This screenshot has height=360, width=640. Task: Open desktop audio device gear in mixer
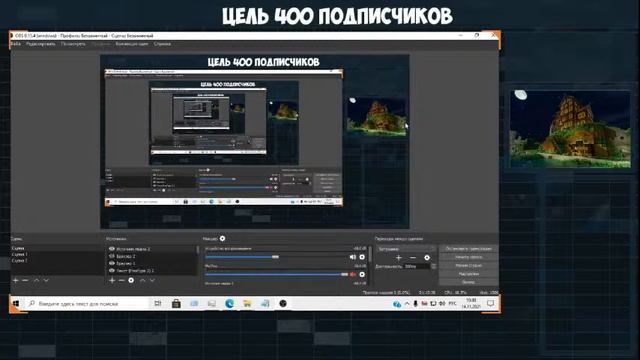[x=362, y=257]
